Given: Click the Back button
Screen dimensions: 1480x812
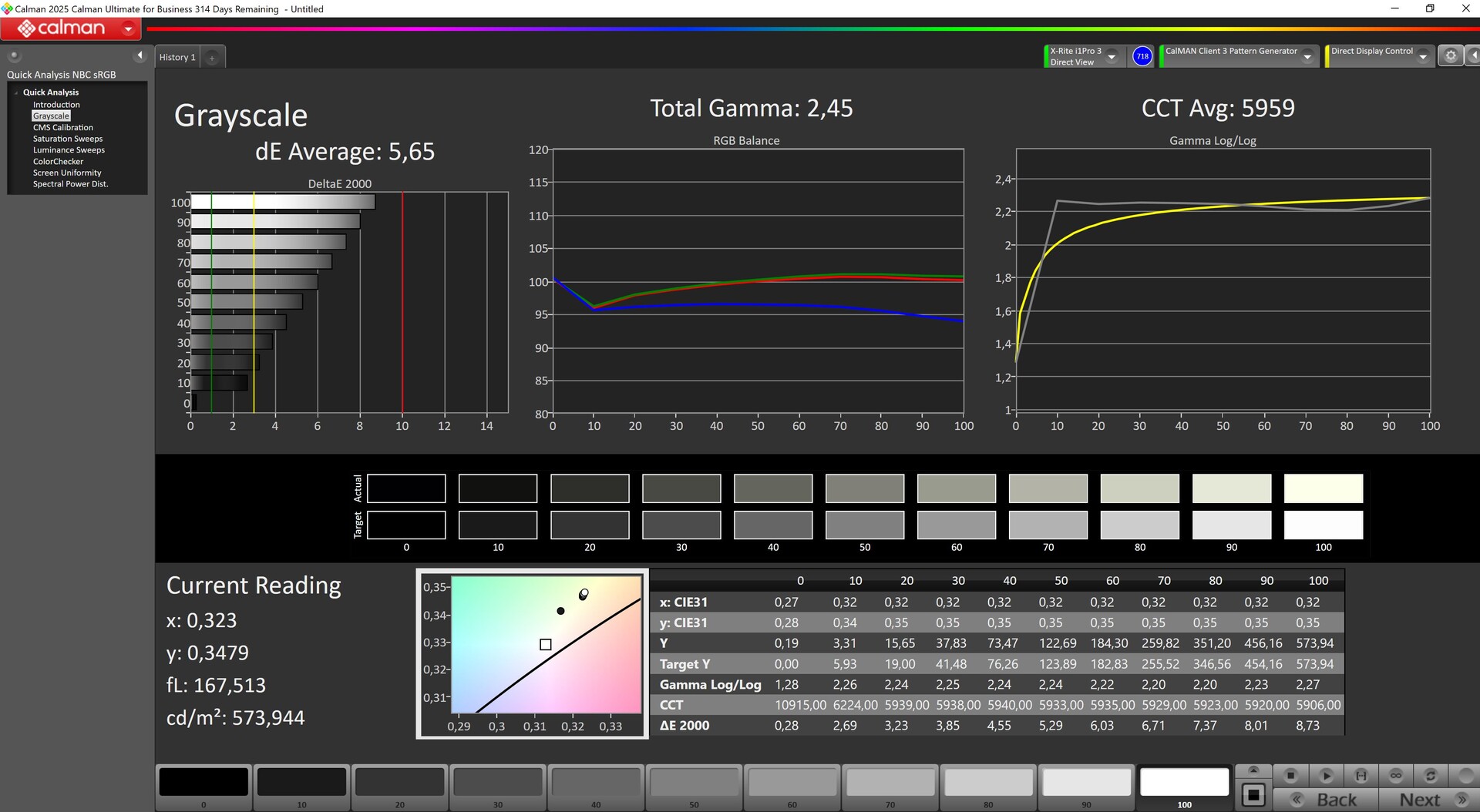Looking at the screenshot, I should click(x=1326, y=800).
